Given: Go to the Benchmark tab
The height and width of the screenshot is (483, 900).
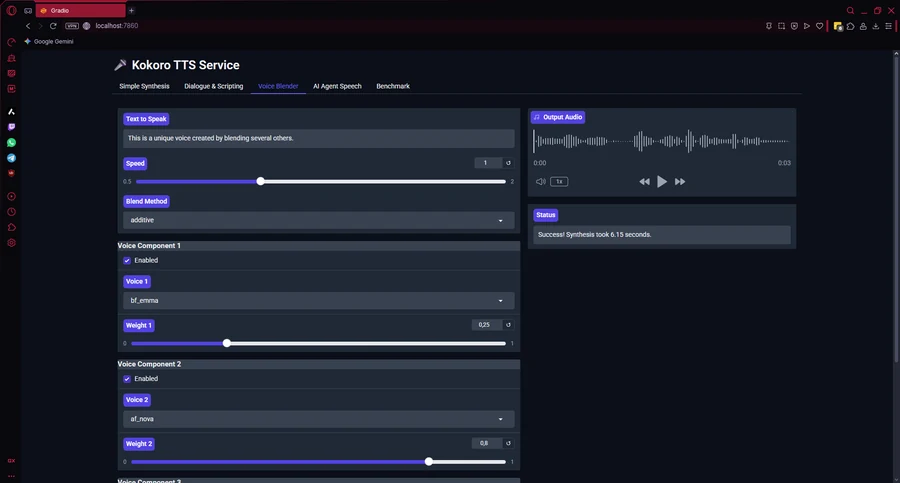Looking at the screenshot, I should [392, 87].
